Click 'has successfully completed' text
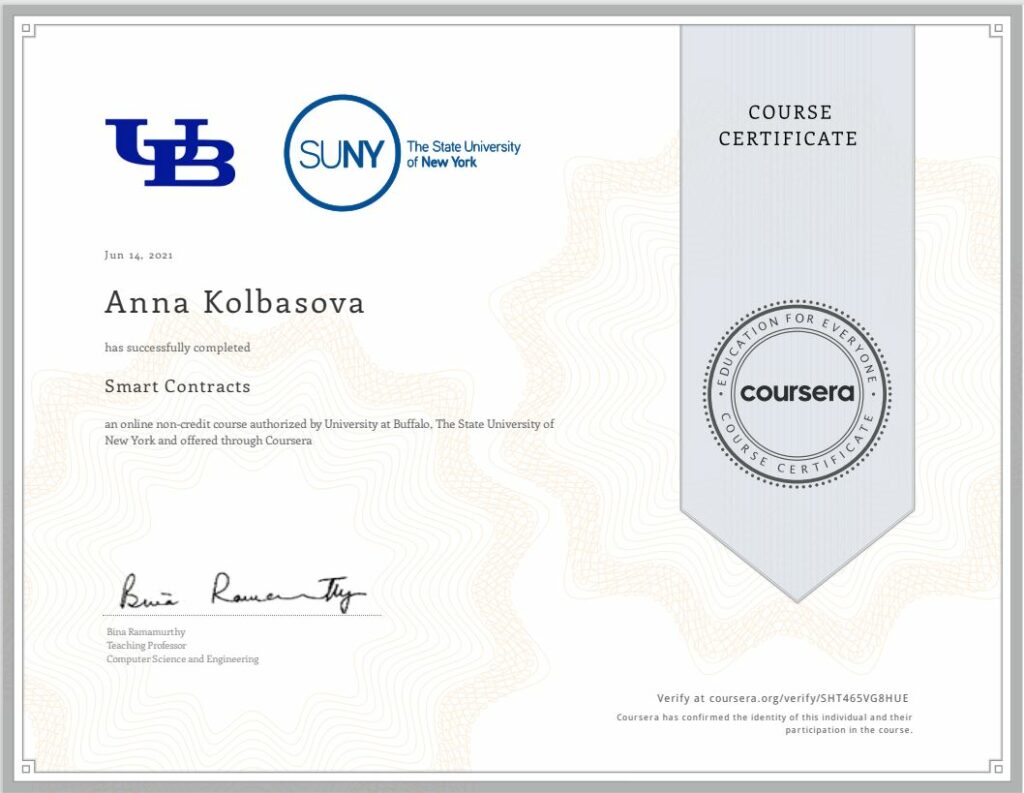The width and height of the screenshot is (1024, 793). point(178,348)
